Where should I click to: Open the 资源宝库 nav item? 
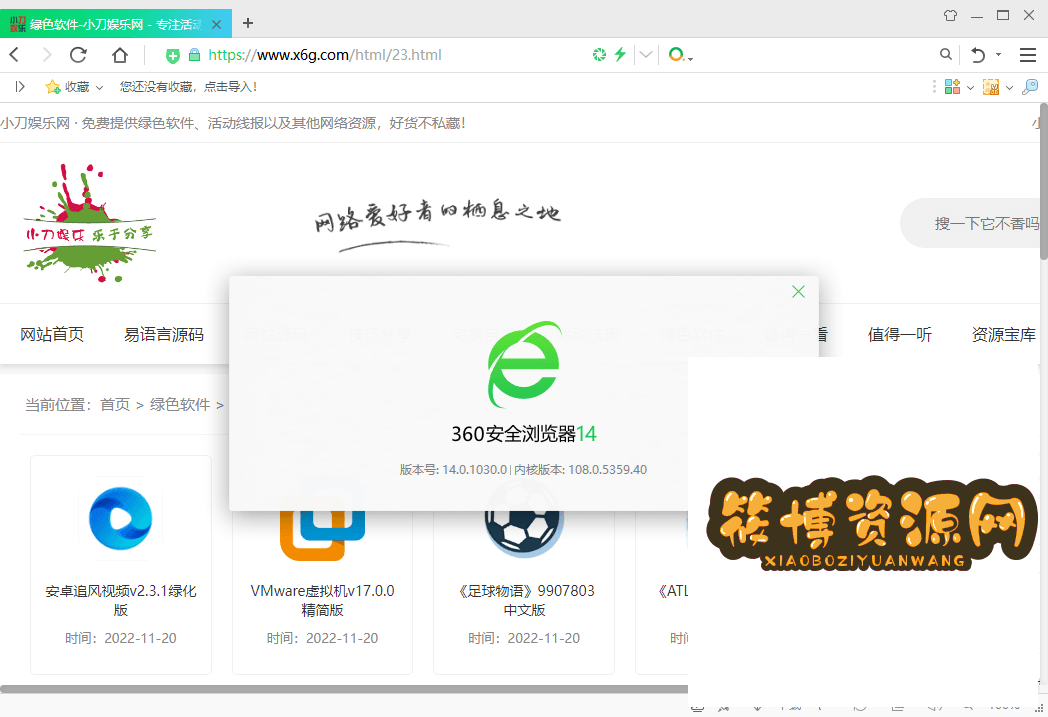coord(1004,334)
